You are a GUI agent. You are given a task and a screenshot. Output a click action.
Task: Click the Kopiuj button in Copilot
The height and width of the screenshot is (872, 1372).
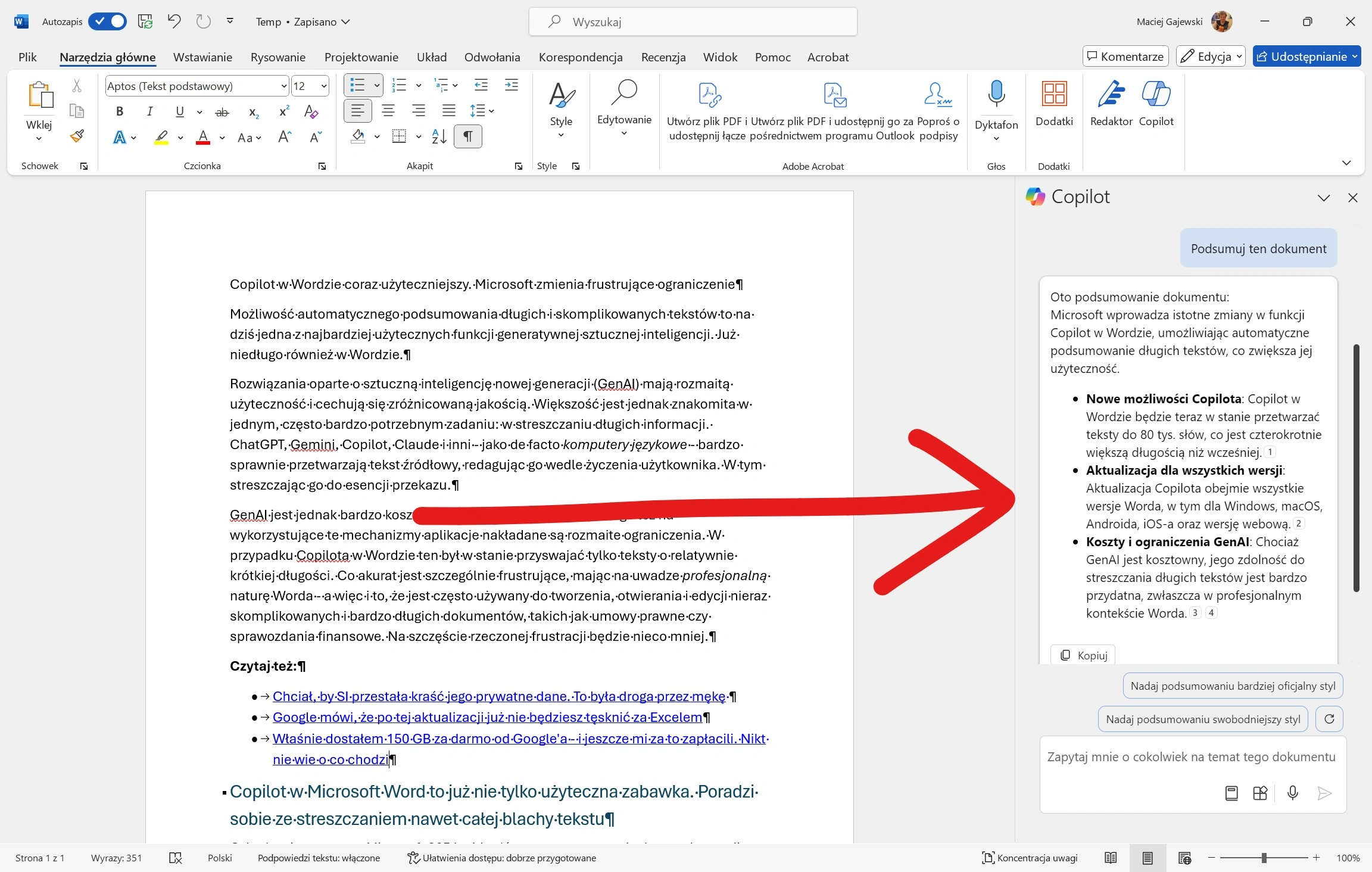(1083, 655)
